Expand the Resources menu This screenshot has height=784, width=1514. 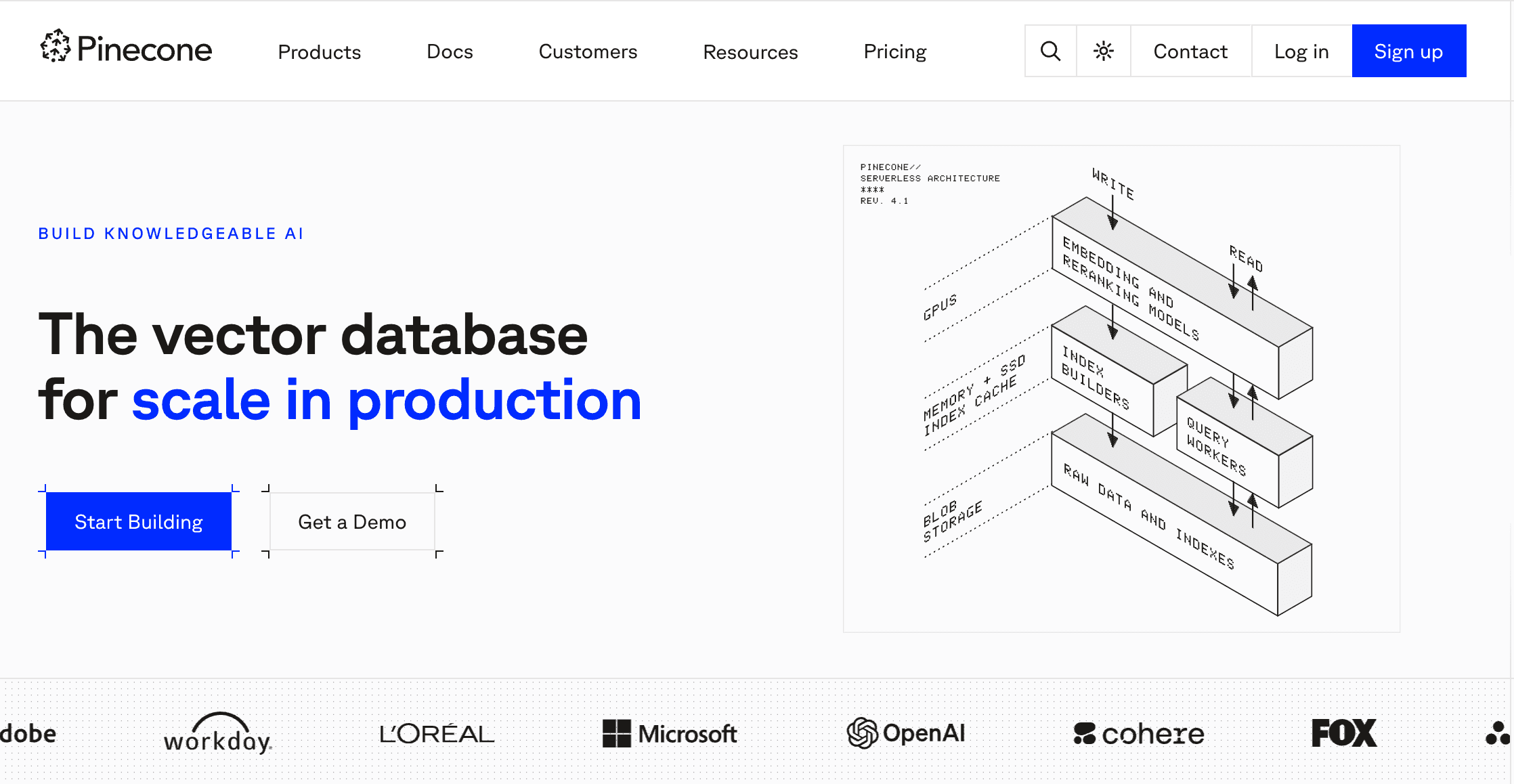(750, 52)
